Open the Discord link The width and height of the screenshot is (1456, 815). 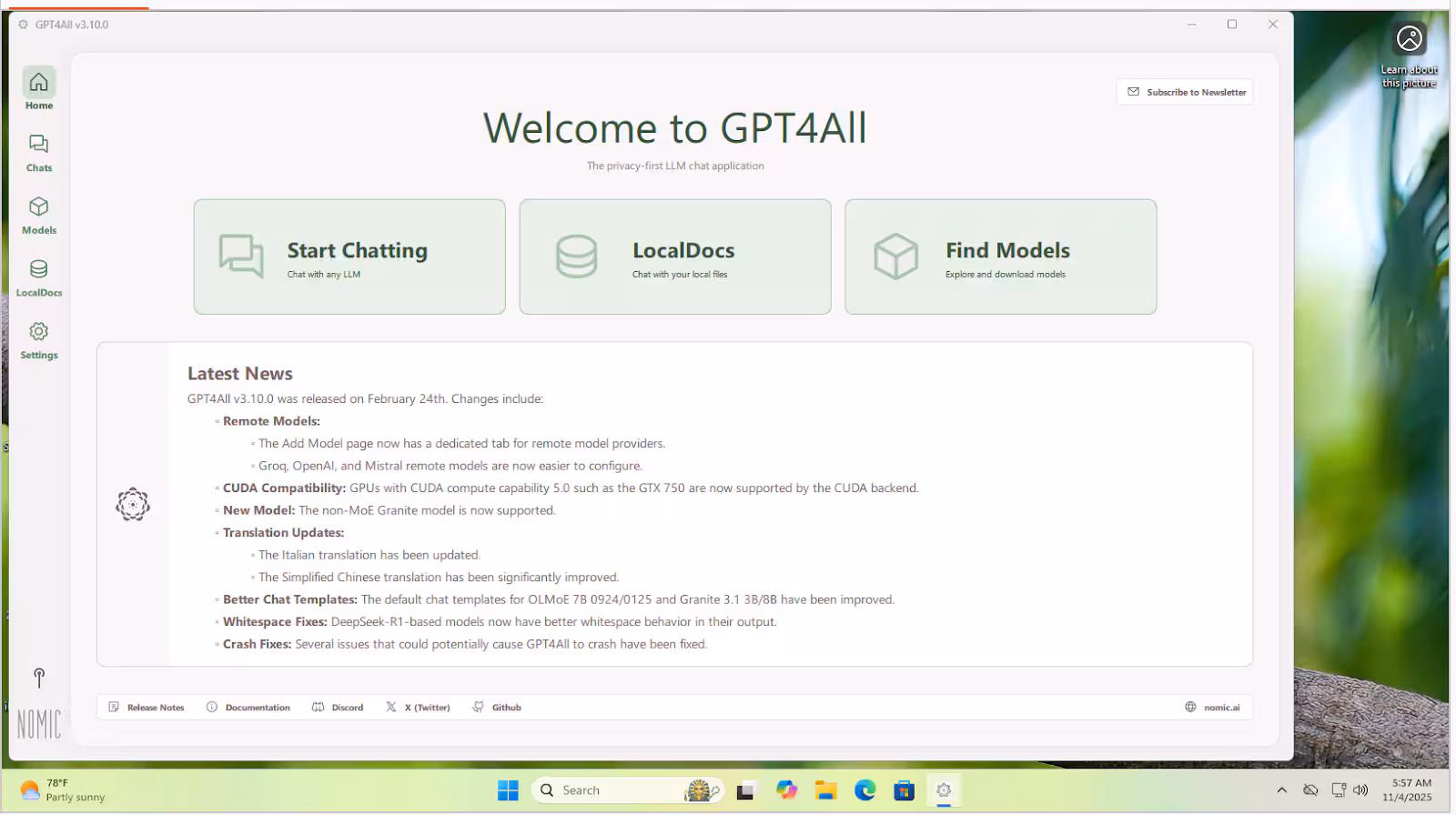pyautogui.click(x=338, y=708)
